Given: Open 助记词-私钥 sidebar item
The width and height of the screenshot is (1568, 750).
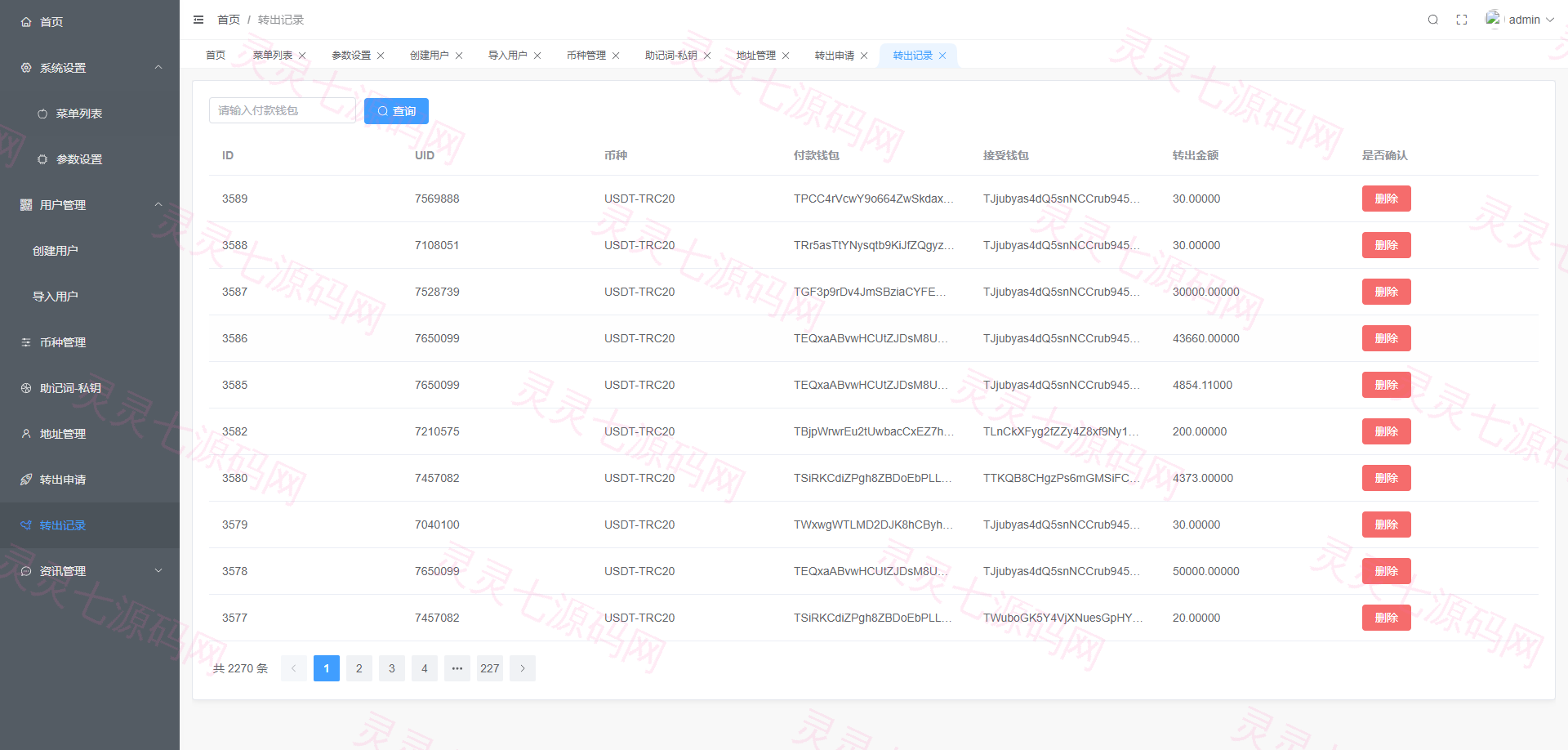Looking at the screenshot, I should tap(90, 388).
